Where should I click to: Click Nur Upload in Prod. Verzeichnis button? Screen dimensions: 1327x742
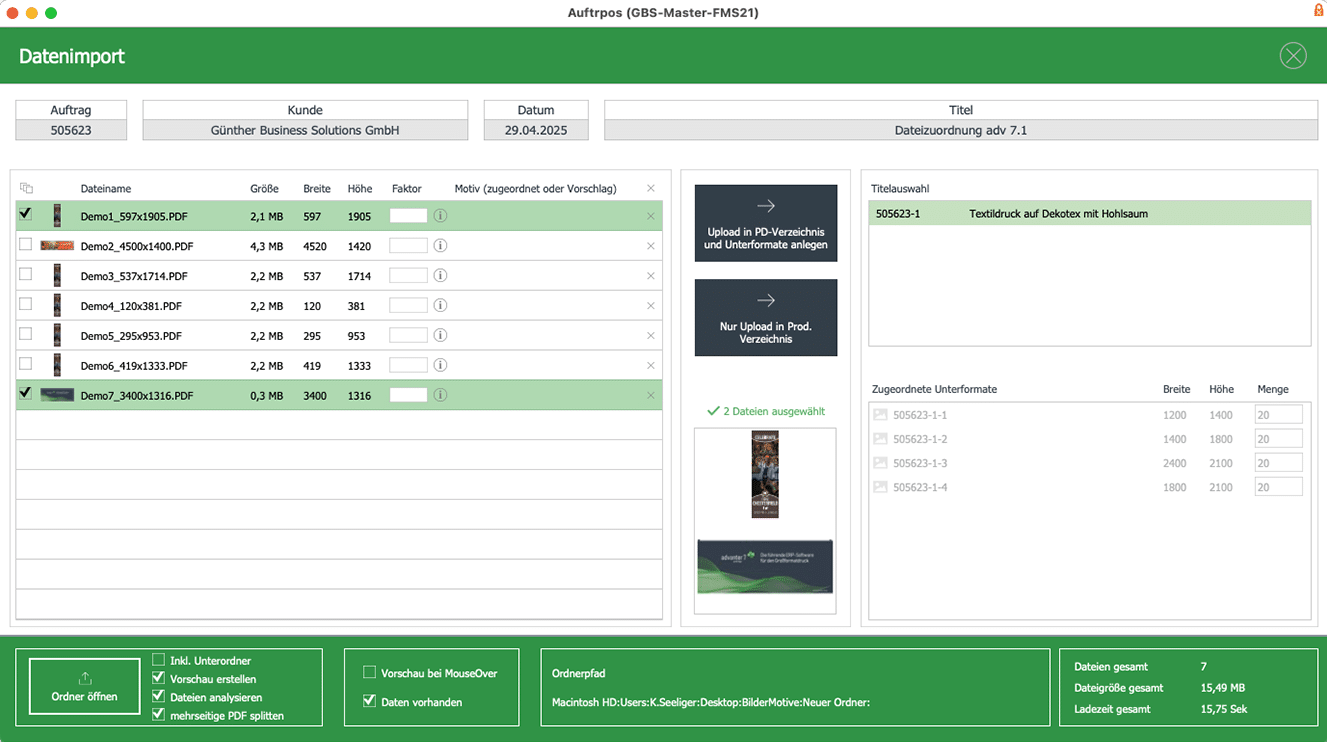point(766,318)
